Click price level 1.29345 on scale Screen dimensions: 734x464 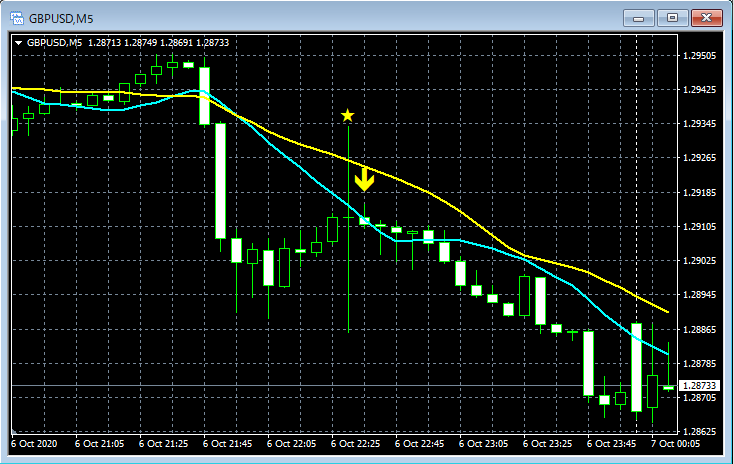[699, 124]
